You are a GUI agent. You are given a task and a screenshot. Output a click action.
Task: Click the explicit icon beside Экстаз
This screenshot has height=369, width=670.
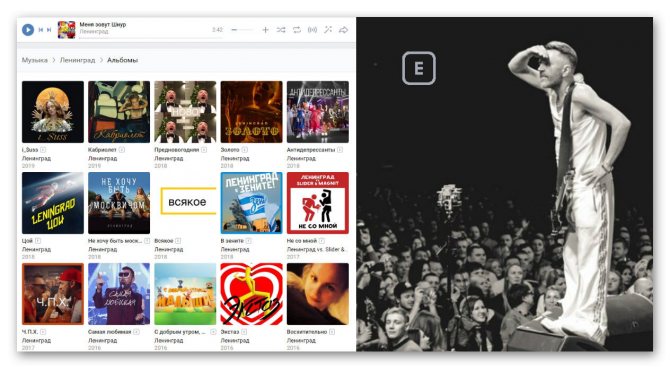[x=244, y=332]
